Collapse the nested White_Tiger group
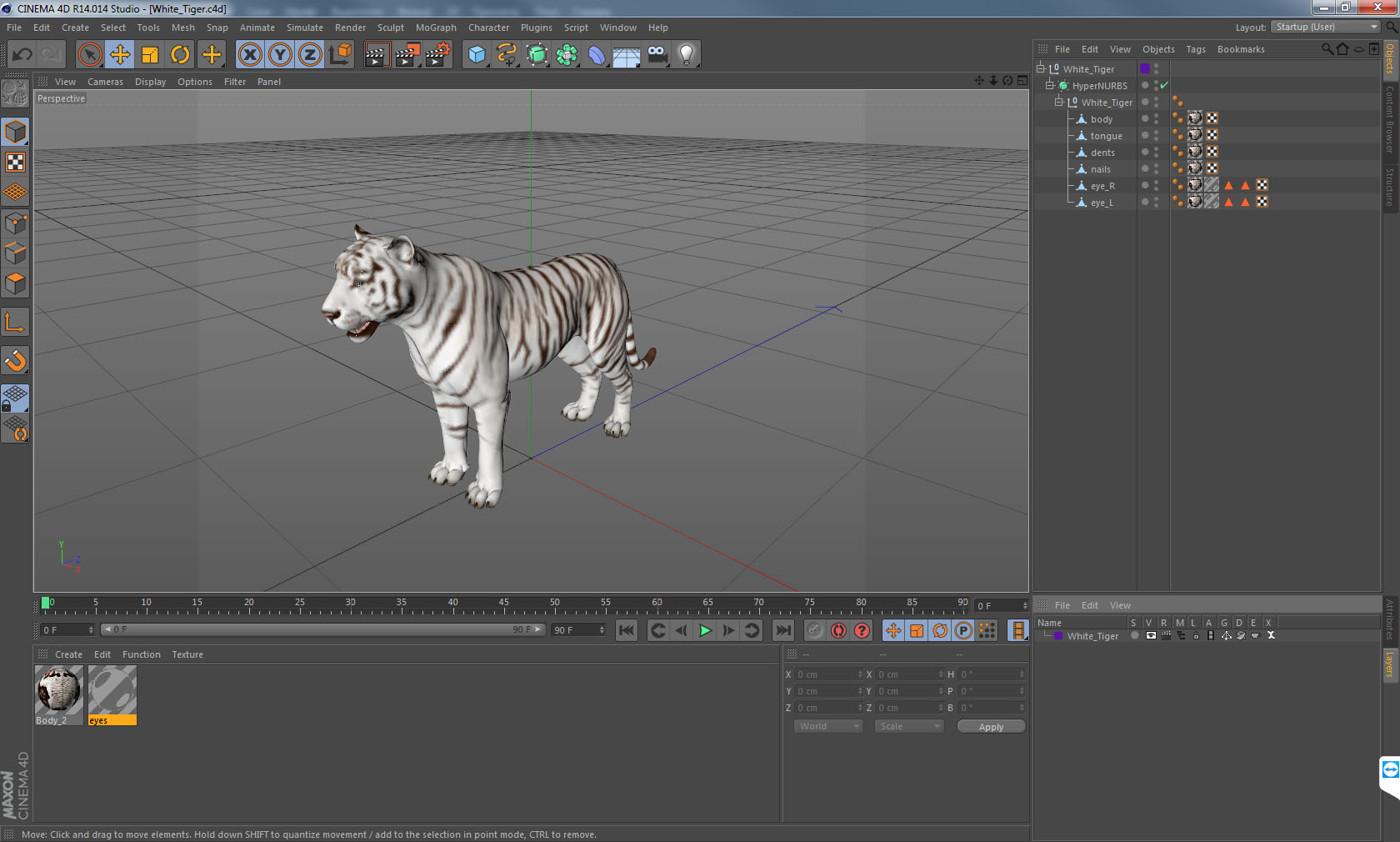The image size is (1400, 842). pyautogui.click(x=1059, y=102)
